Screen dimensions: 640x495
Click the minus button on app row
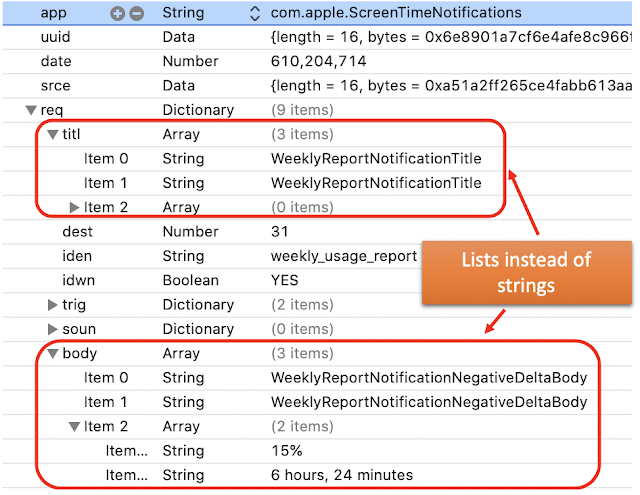click(136, 14)
